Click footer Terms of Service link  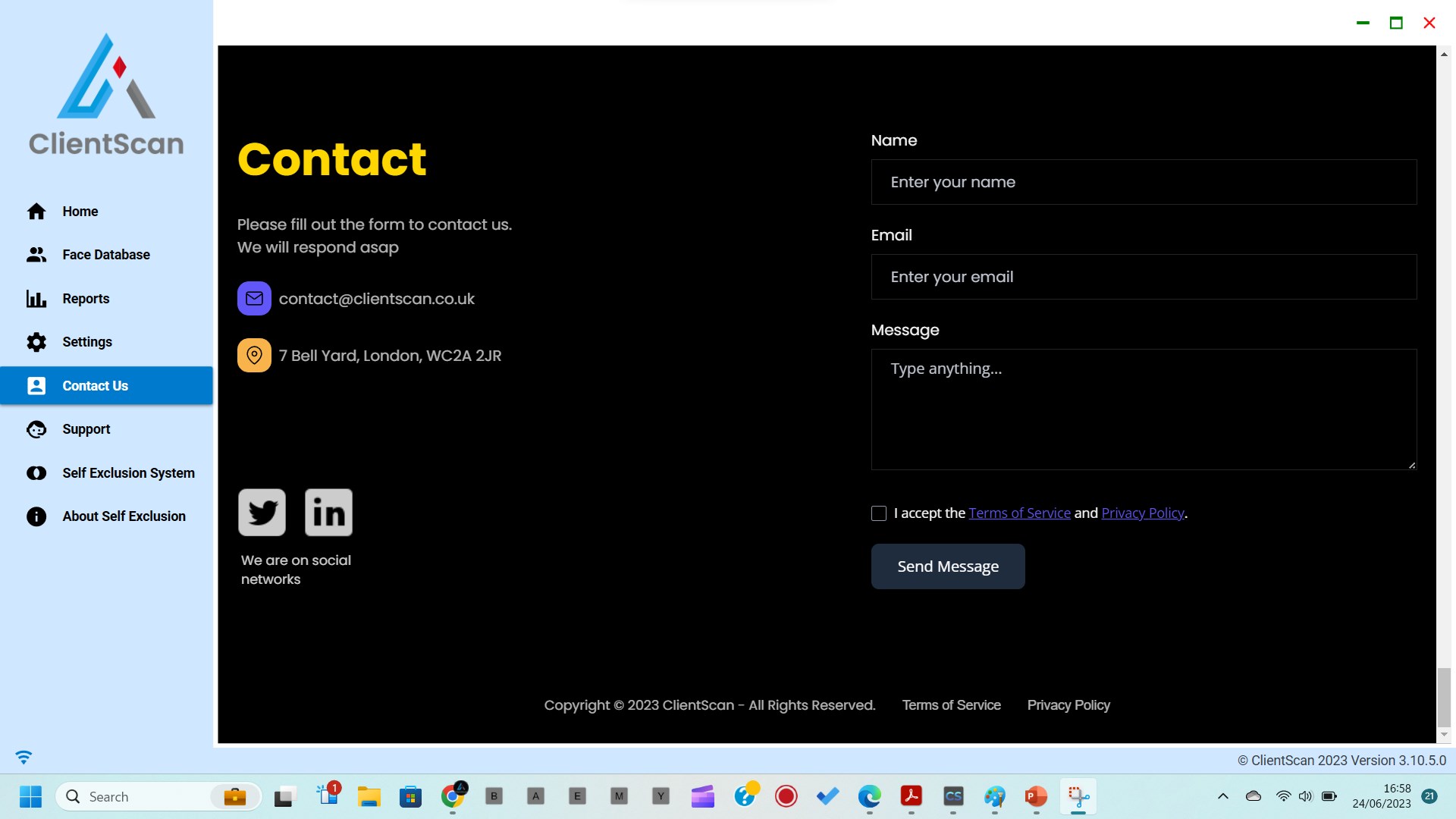pyautogui.click(x=951, y=705)
